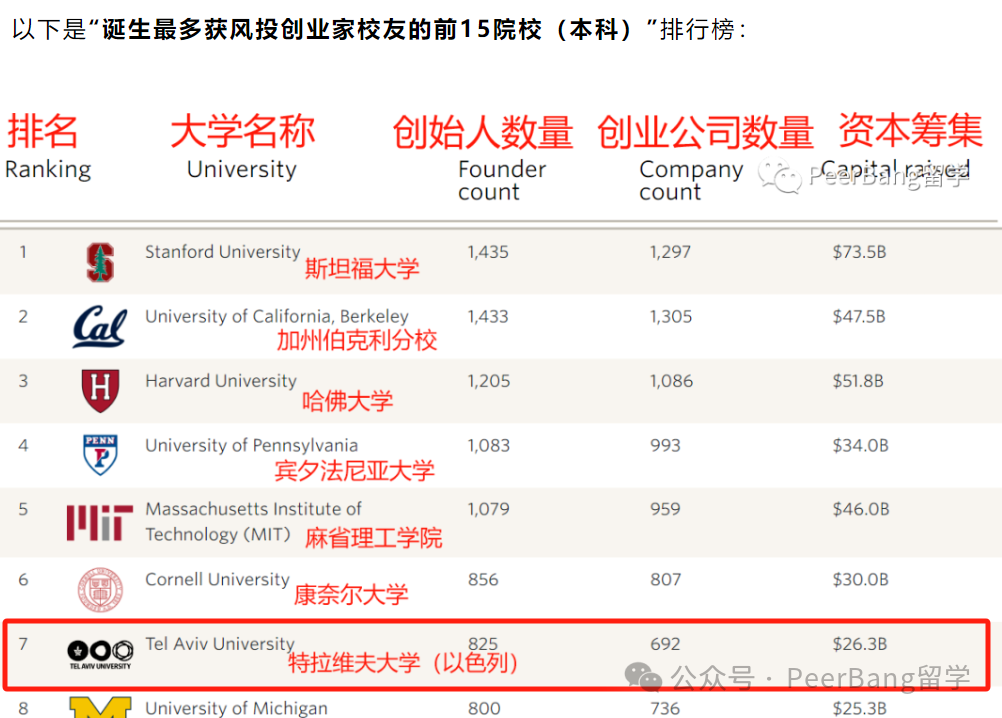Click Tel Aviv's company count '692'
This screenshot has width=1002, height=718.
point(665,643)
